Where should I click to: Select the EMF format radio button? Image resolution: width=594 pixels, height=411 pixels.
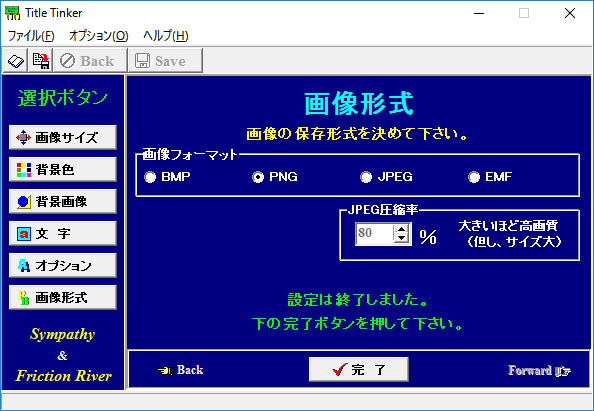[474, 177]
